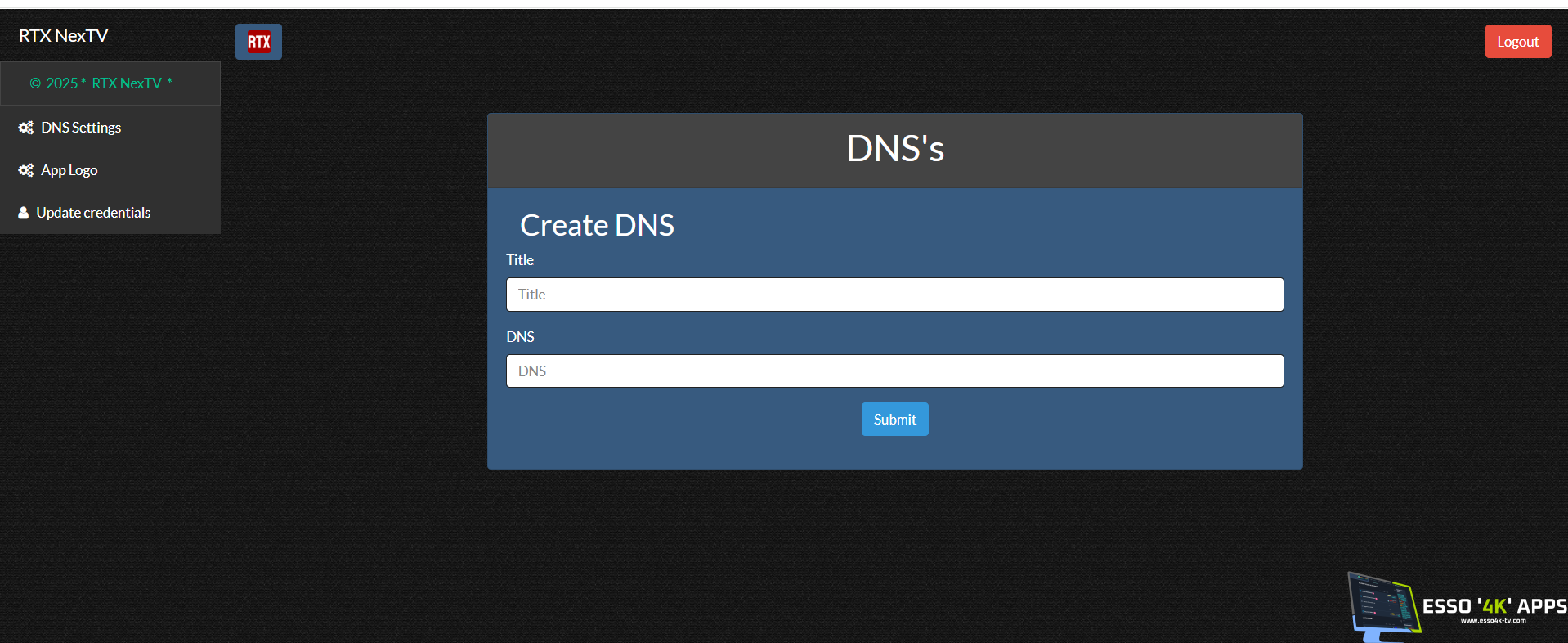Select Update credentials in the sidebar
The image size is (1568, 643).
pos(93,213)
